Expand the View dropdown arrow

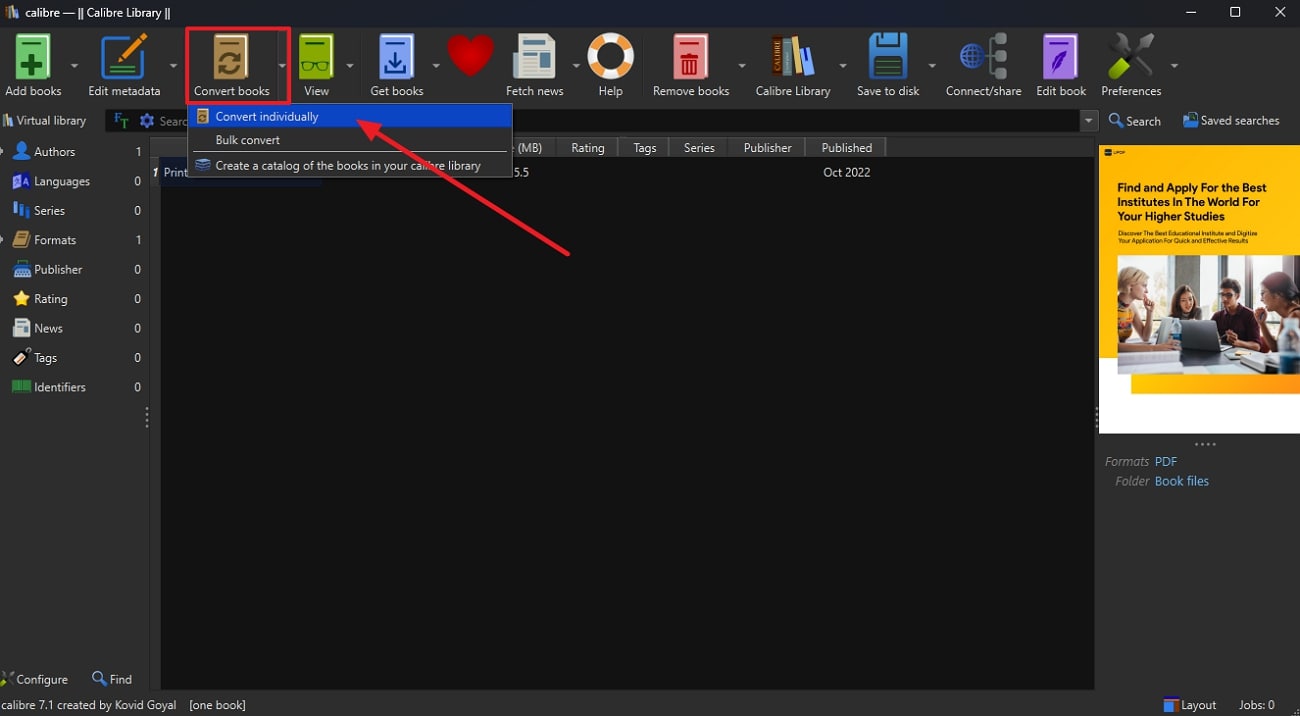(x=350, y=66)
